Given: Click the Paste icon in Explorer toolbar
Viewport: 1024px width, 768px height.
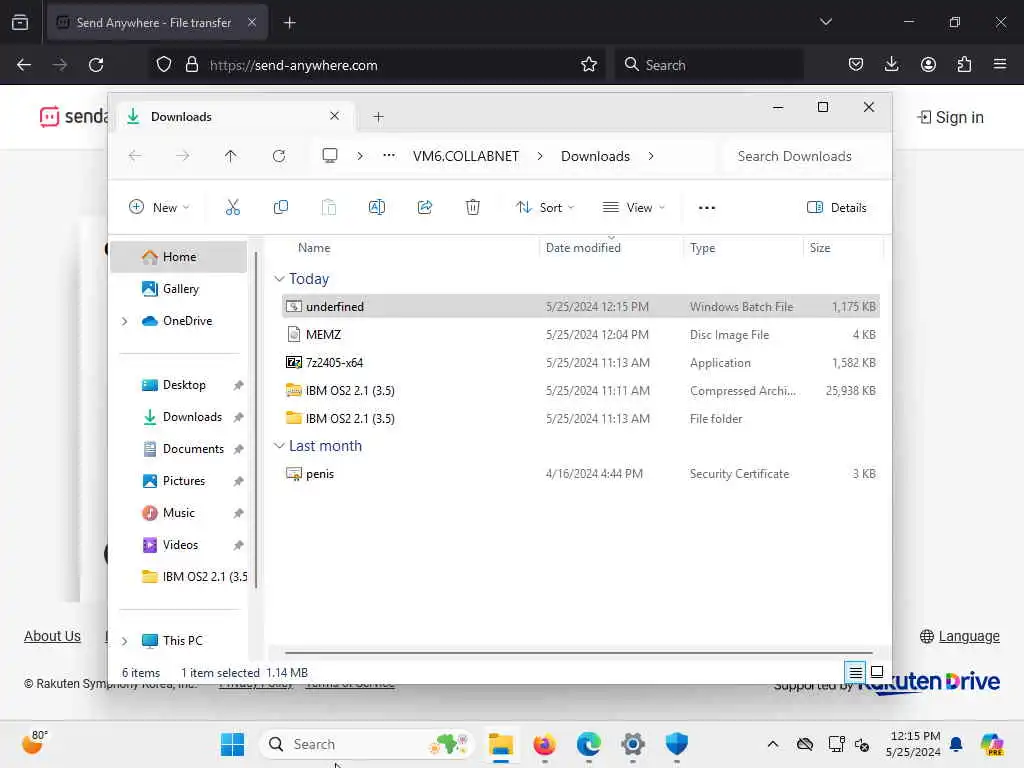Looking at the screenshot, I should (x=328, y=208).
